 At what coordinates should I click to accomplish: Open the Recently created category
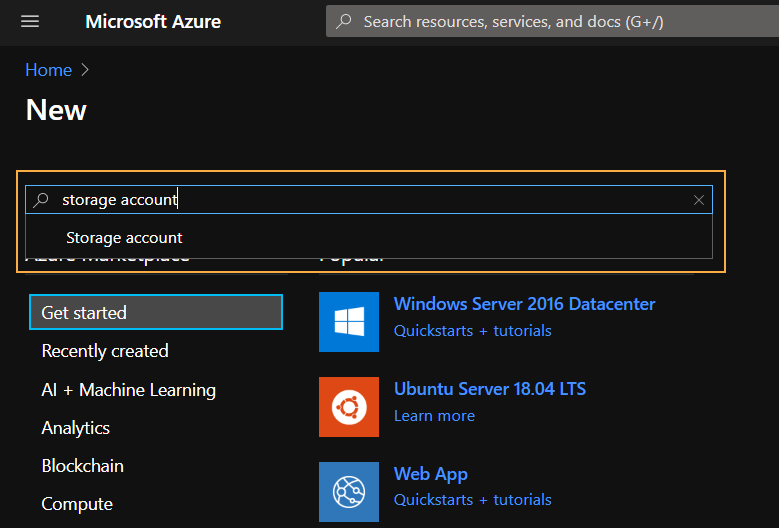105,351
